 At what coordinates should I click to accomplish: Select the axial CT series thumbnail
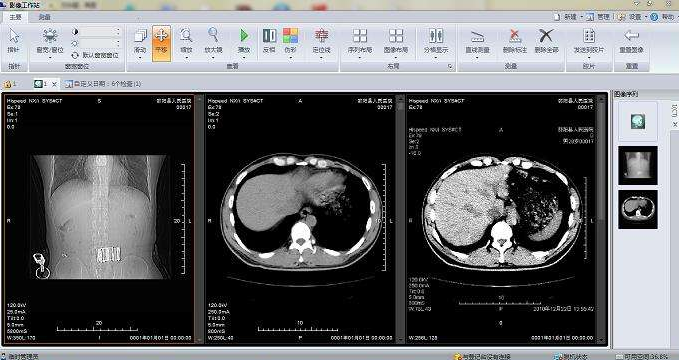637,209
